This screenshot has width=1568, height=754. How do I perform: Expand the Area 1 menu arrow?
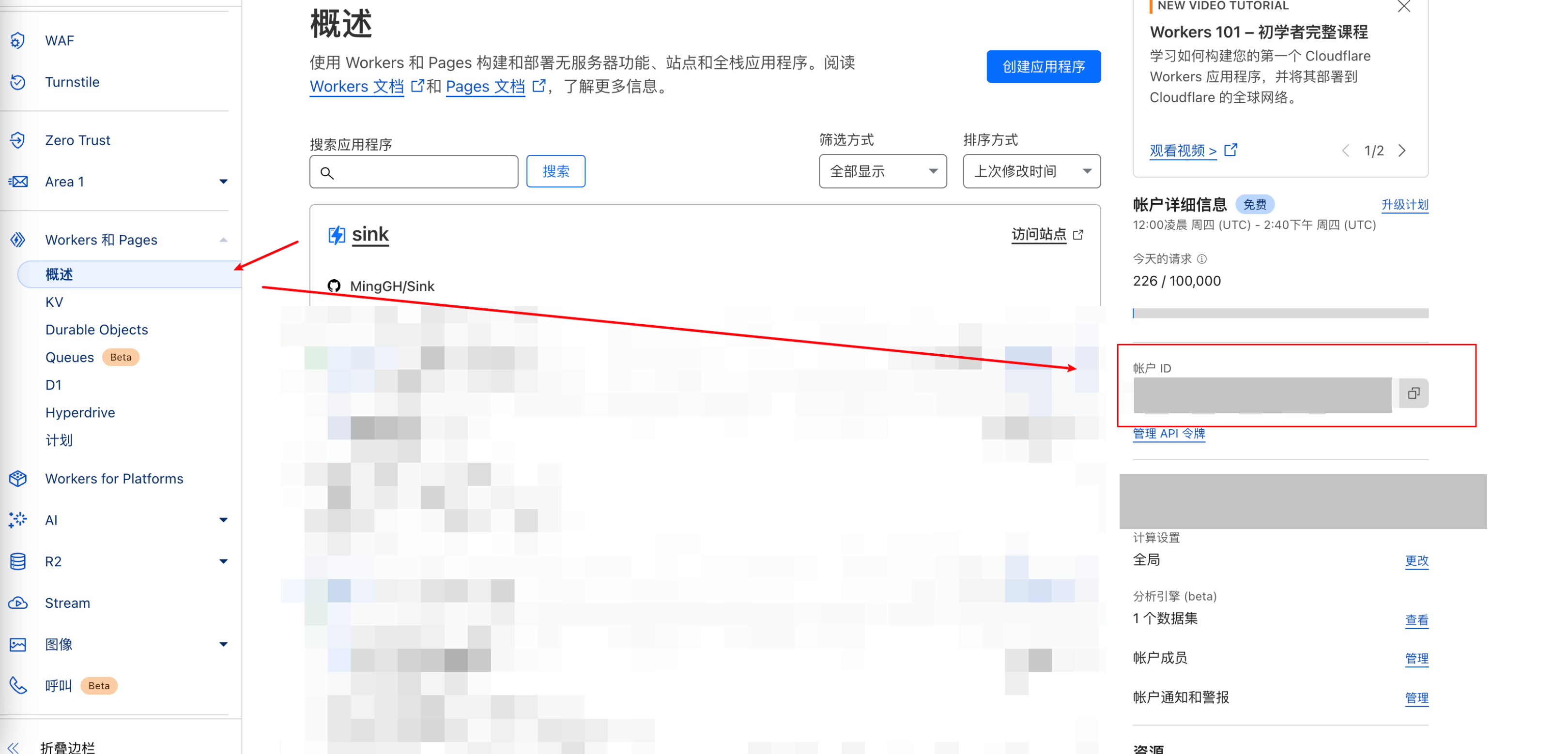pos(223,181)
